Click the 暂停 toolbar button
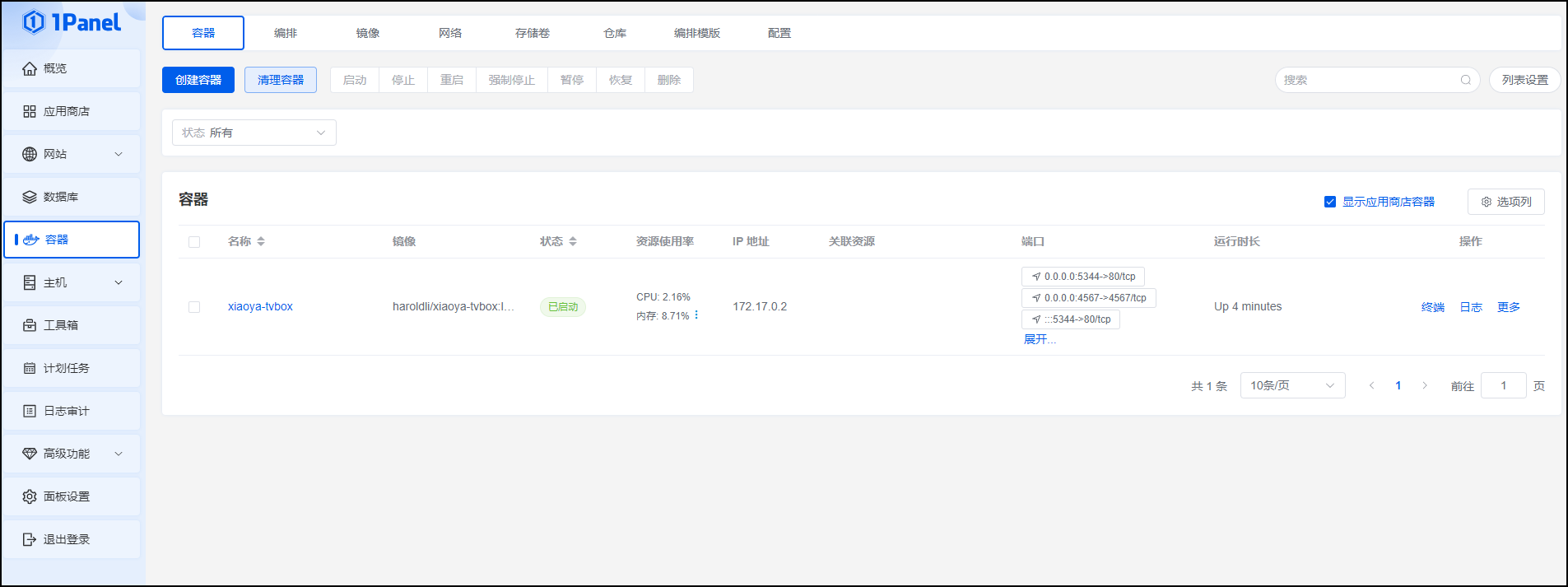 tap(572, 80)
